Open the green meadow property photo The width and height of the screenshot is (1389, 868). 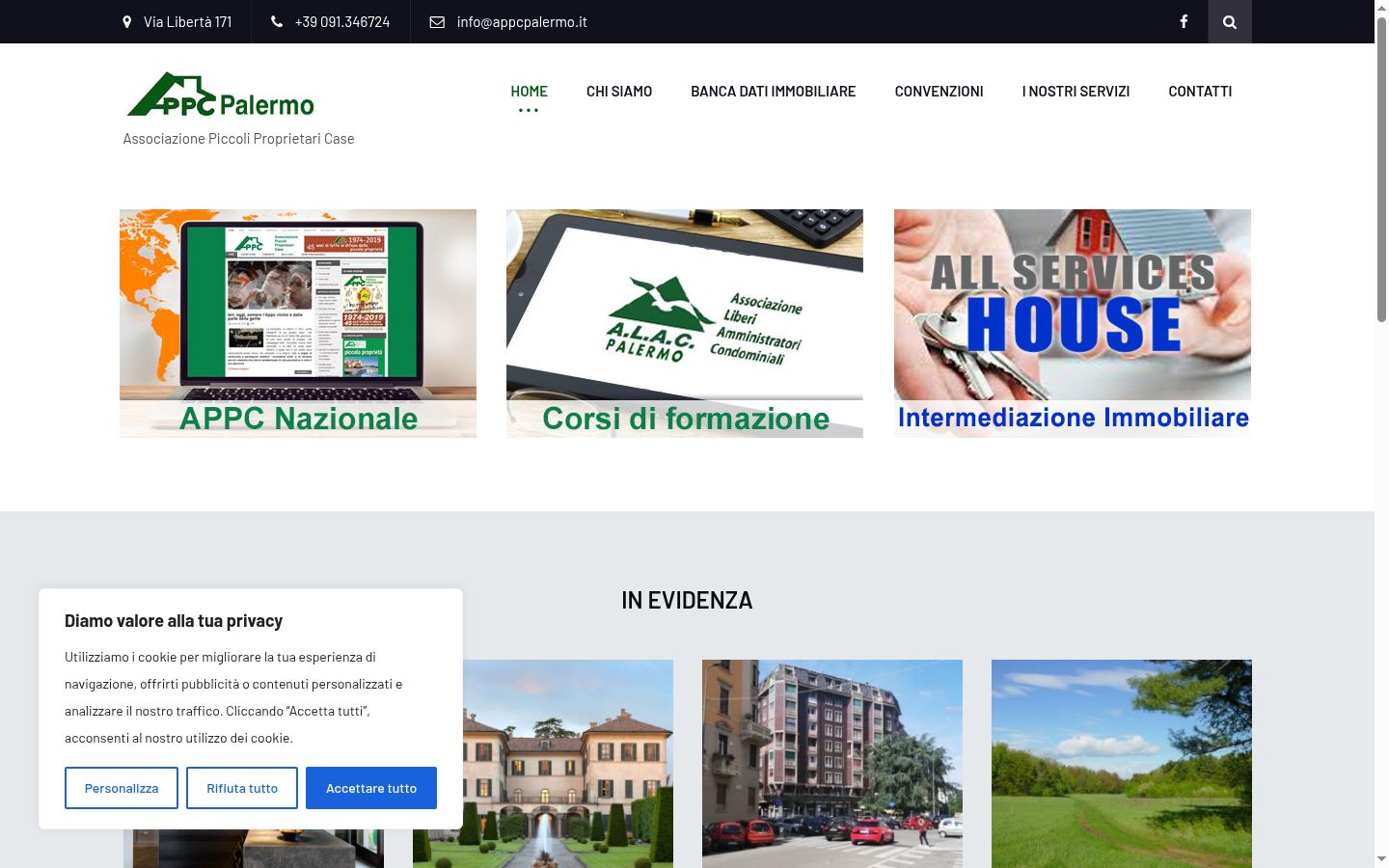coord(1122,764)
